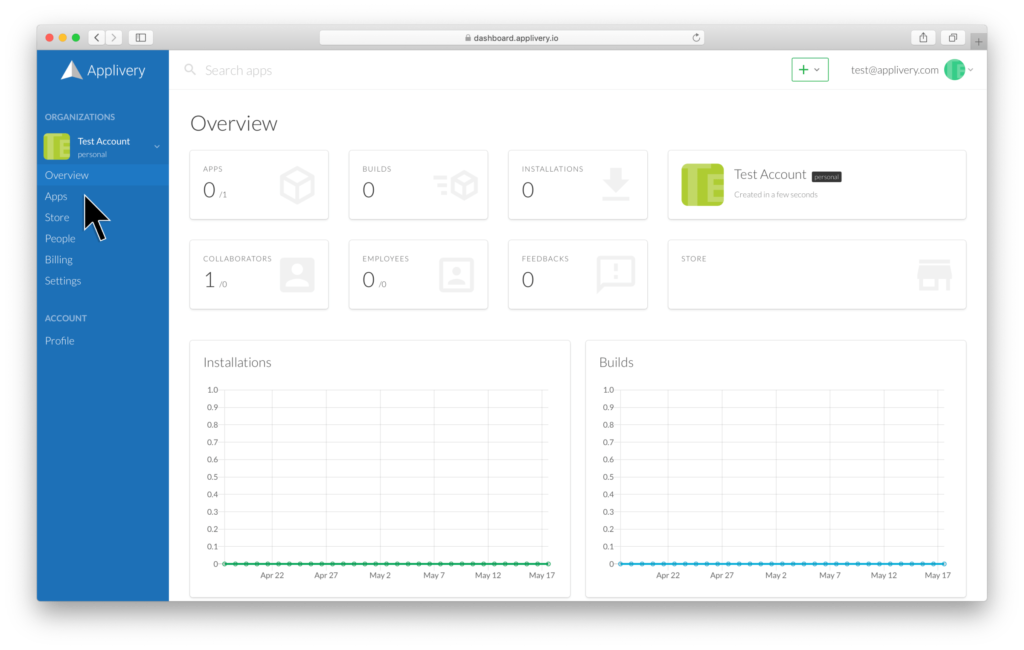Image resolution: width=1024 pixels, height=650 pixels.
Task: Click the Feedbacks speech bubble icon
Action: click(616, 274)
